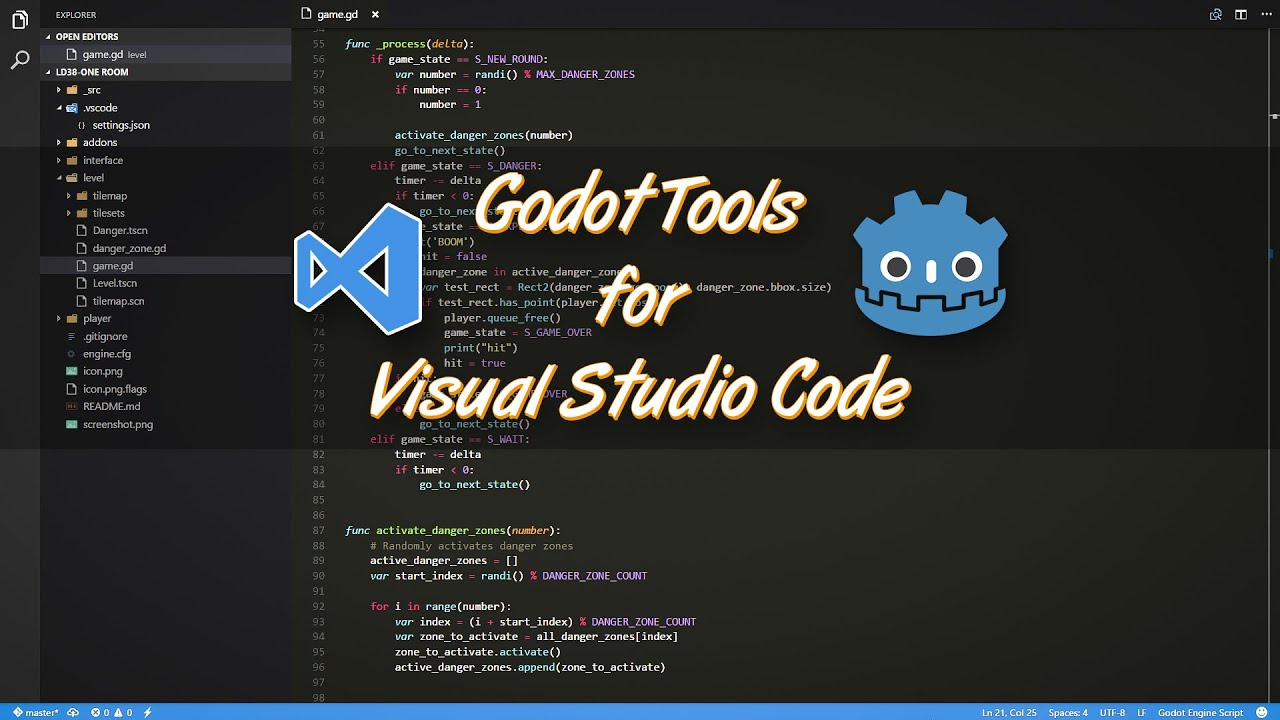This screenshot has width=1280, height=720.
Task: Change the LF end-of-line sequence
Action: [x=1141, y=712]
